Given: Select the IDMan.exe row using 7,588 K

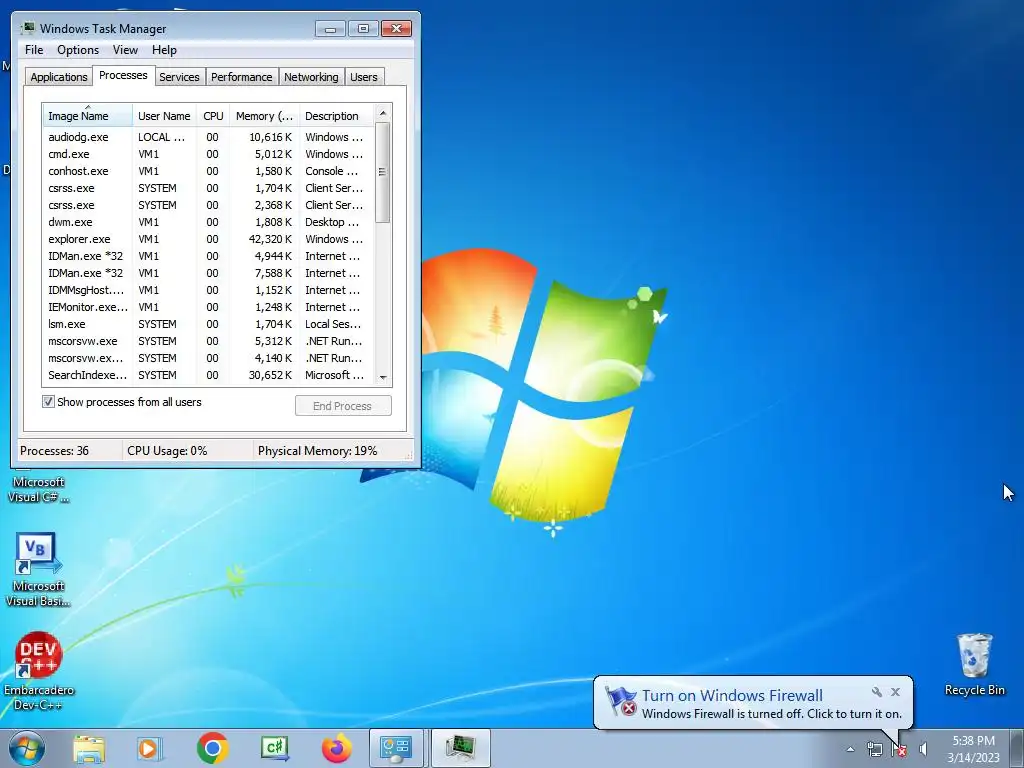Looking at the screenshot, I should [x=208, y=273].
